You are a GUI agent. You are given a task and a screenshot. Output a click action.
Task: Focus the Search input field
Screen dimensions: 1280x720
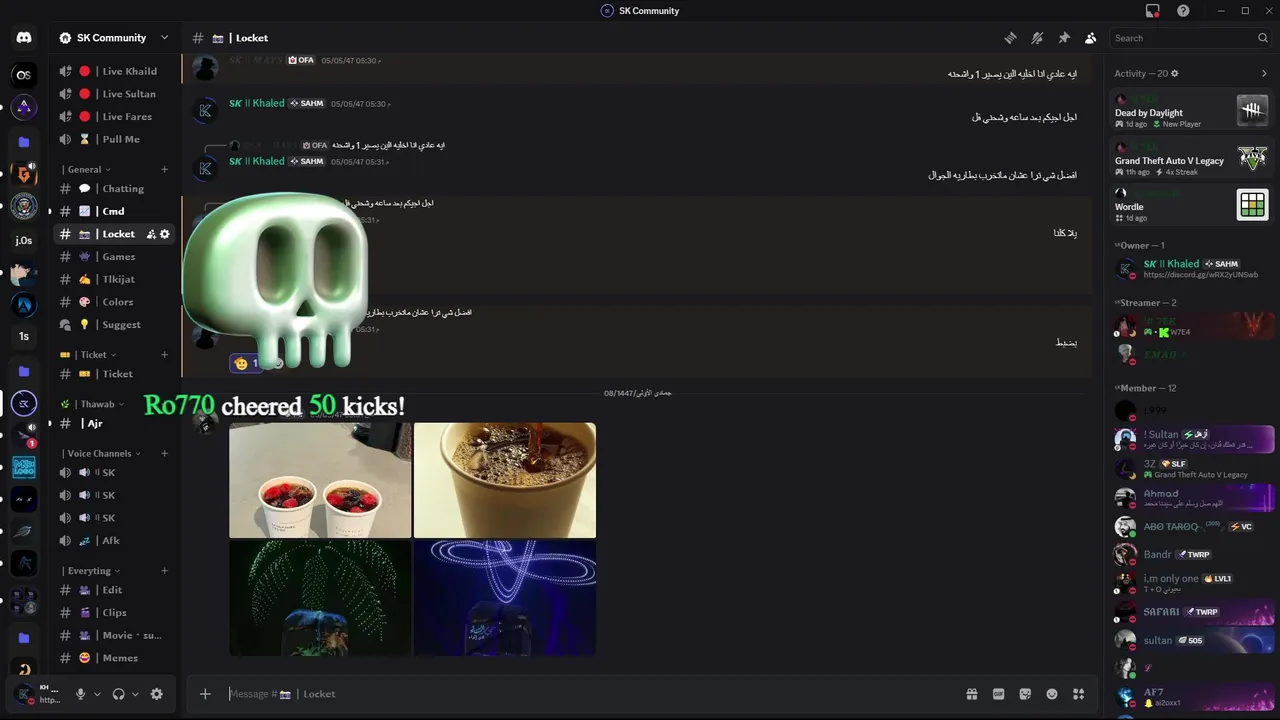[1191, 38]
